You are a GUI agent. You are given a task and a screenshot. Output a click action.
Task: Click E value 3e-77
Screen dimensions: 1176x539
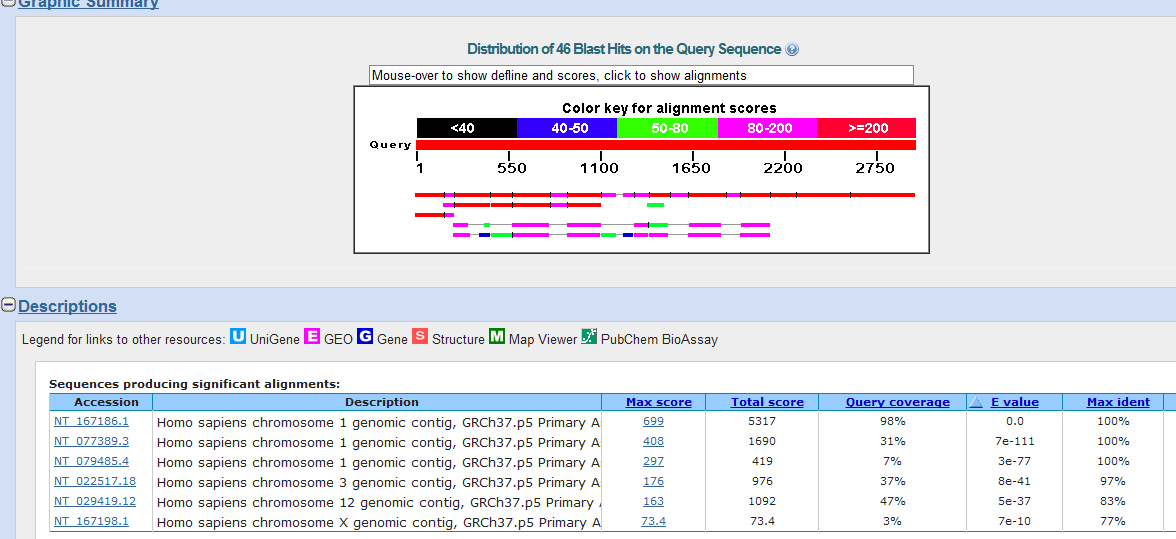click(1015, 461)
